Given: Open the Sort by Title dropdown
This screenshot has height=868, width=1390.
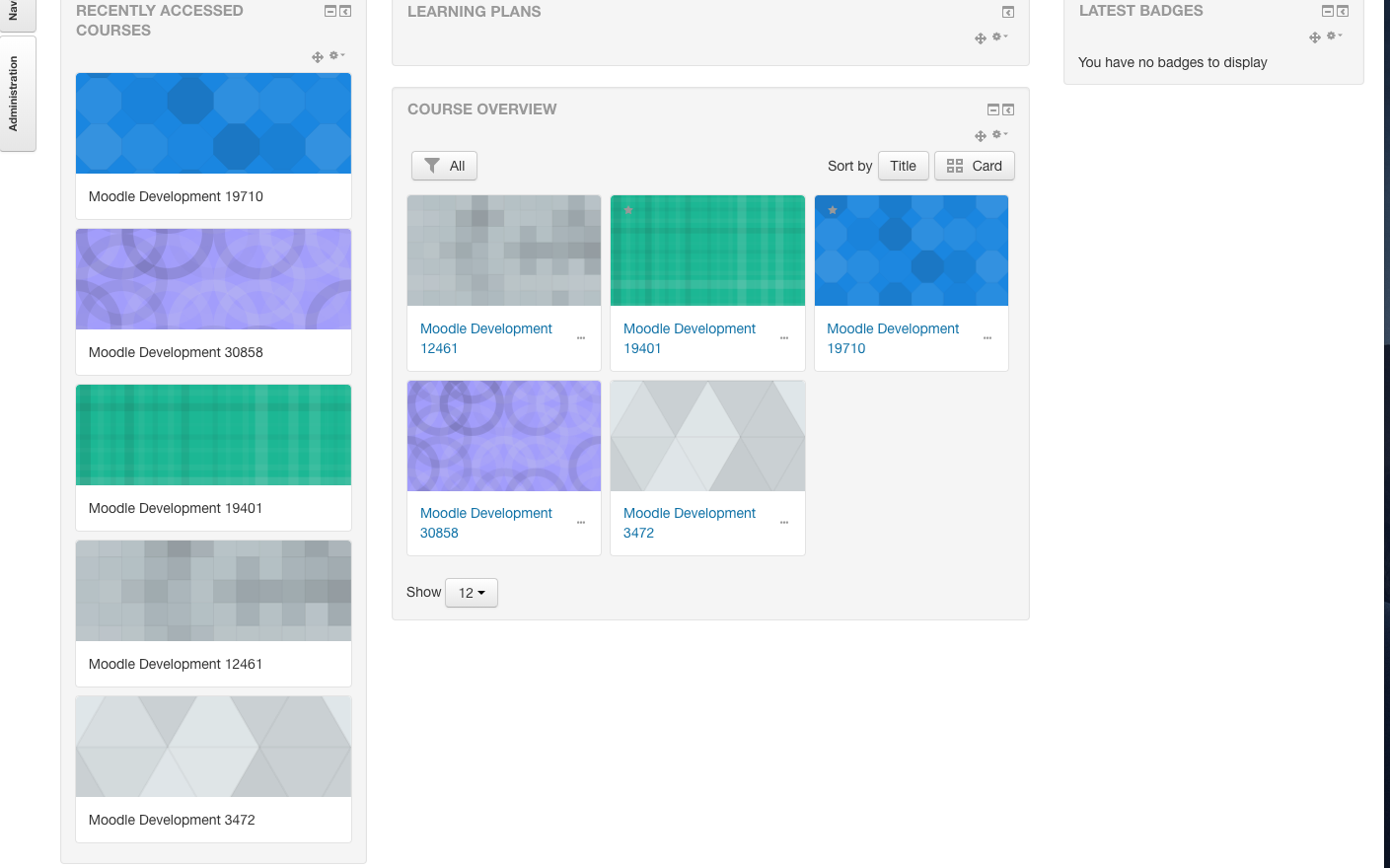Looking at the screenshot, I should [x=904, y=166].
